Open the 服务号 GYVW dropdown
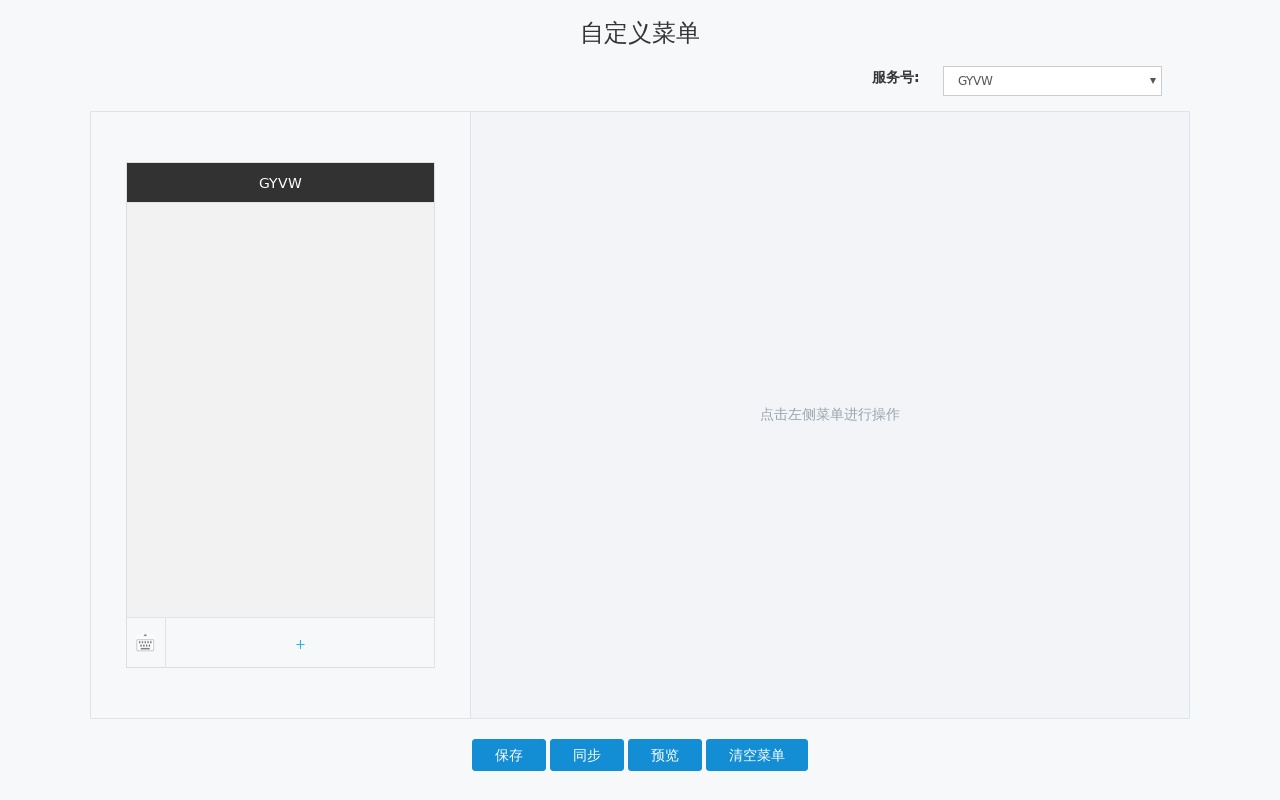 [x=1052, y=81]
